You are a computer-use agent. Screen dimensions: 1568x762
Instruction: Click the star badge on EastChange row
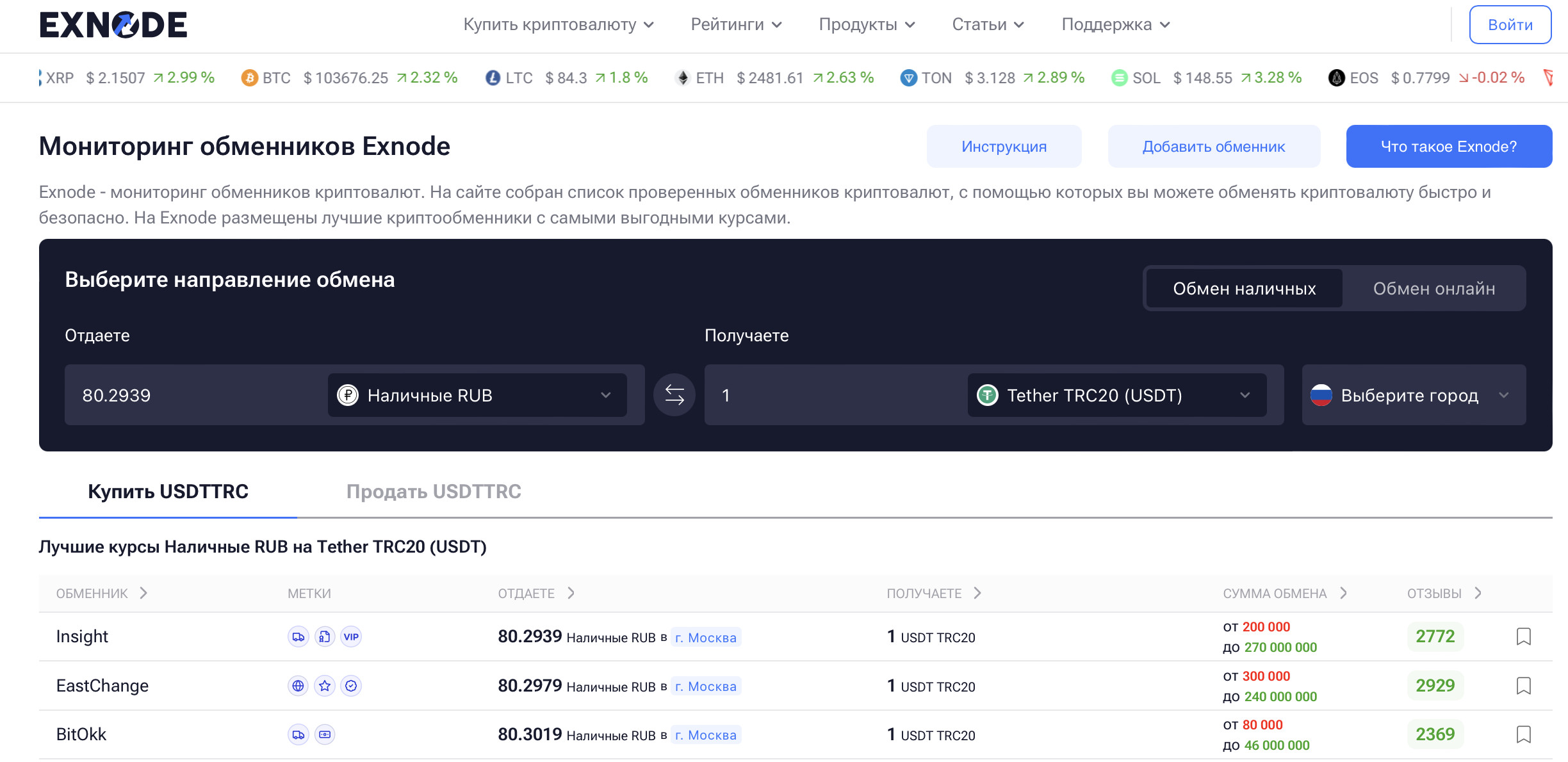tap(325, 686)
